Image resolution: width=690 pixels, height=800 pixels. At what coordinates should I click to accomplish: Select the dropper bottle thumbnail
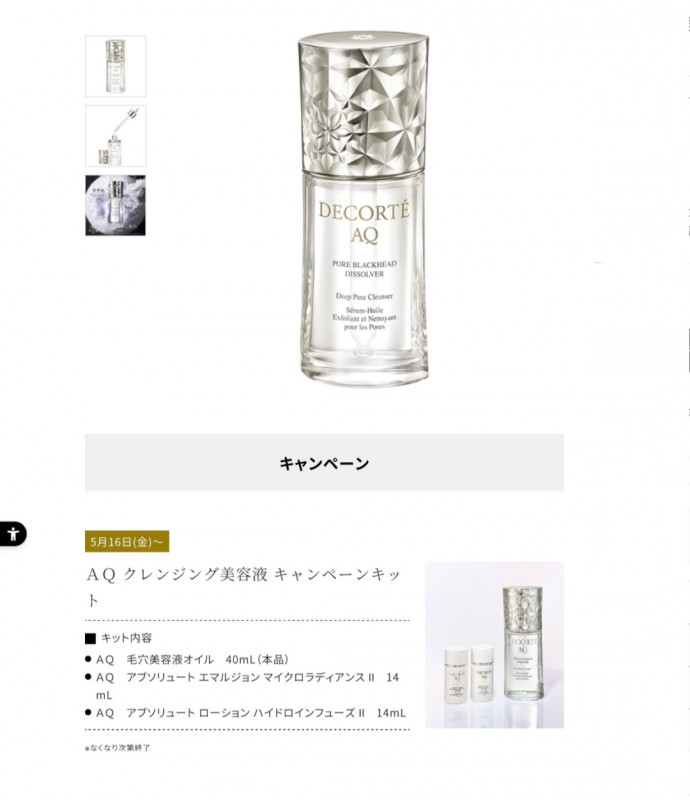(x=115, y=136)
